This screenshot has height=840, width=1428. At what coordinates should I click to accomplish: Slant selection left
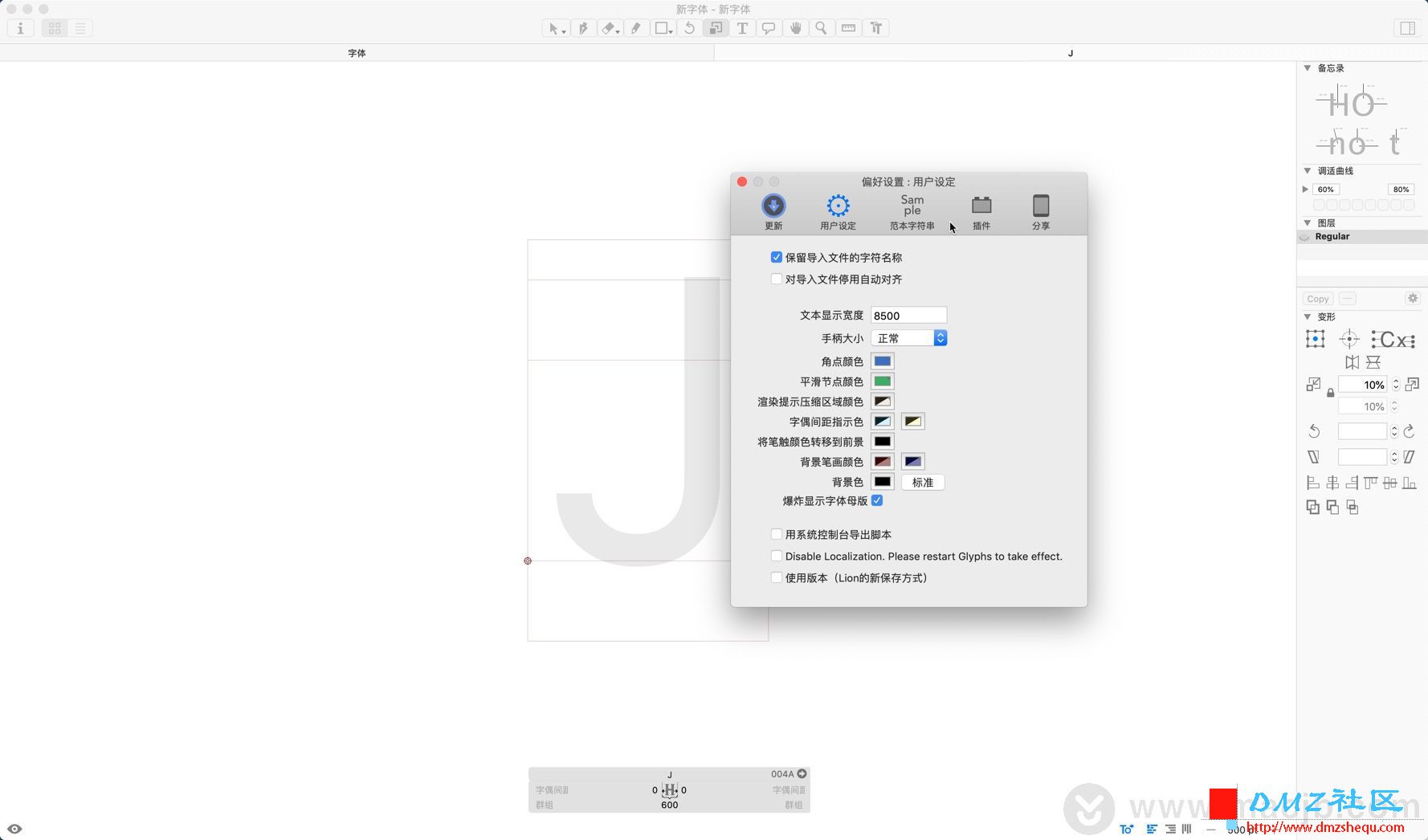click(1313, 457)
